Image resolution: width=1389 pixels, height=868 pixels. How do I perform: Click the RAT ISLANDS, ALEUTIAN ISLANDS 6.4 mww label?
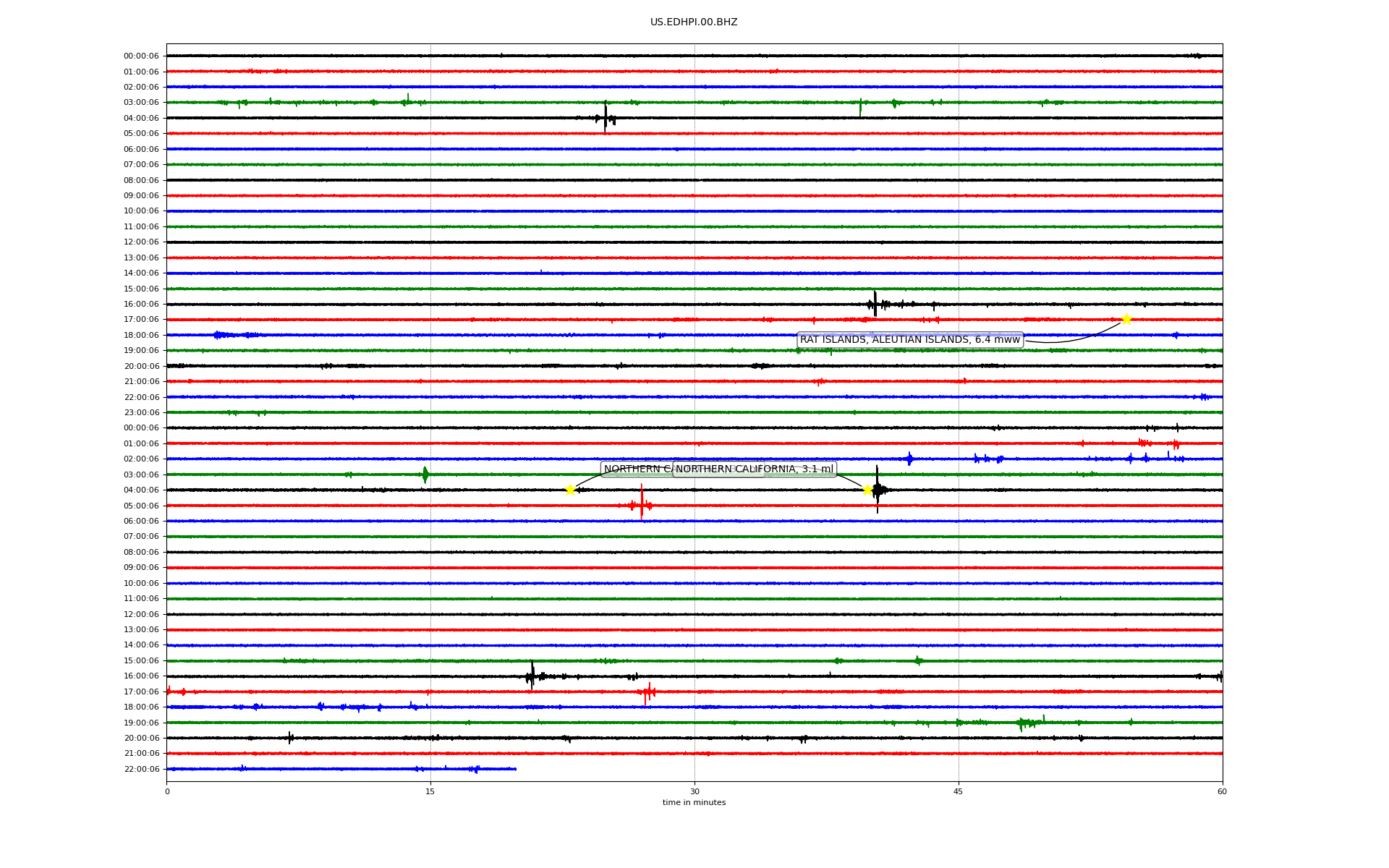click(909, 339)
